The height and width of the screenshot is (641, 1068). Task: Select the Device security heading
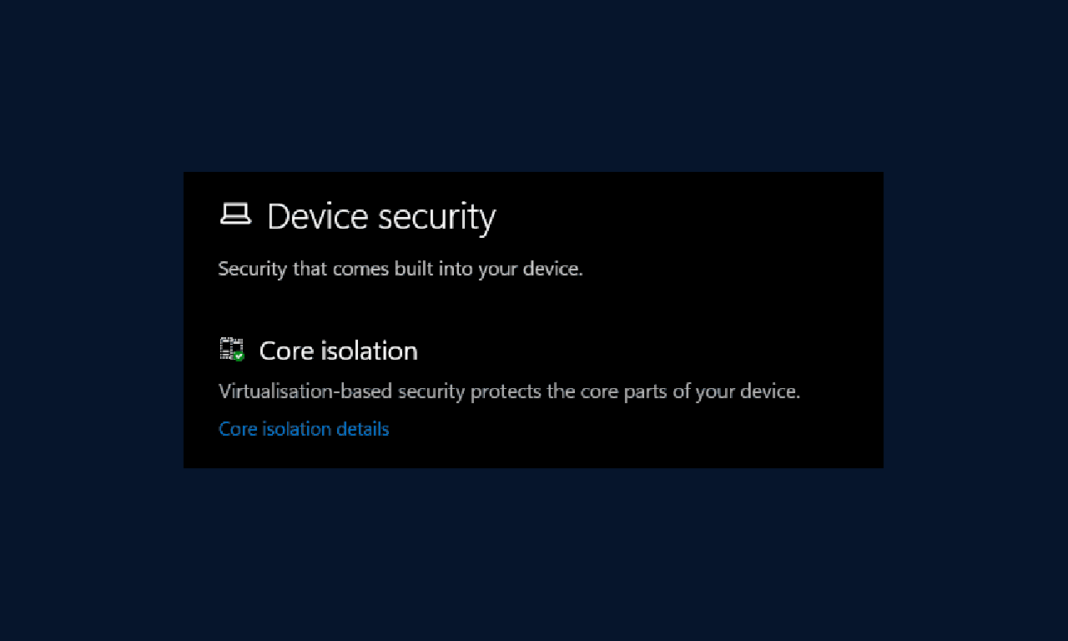(x=381, y=216)
